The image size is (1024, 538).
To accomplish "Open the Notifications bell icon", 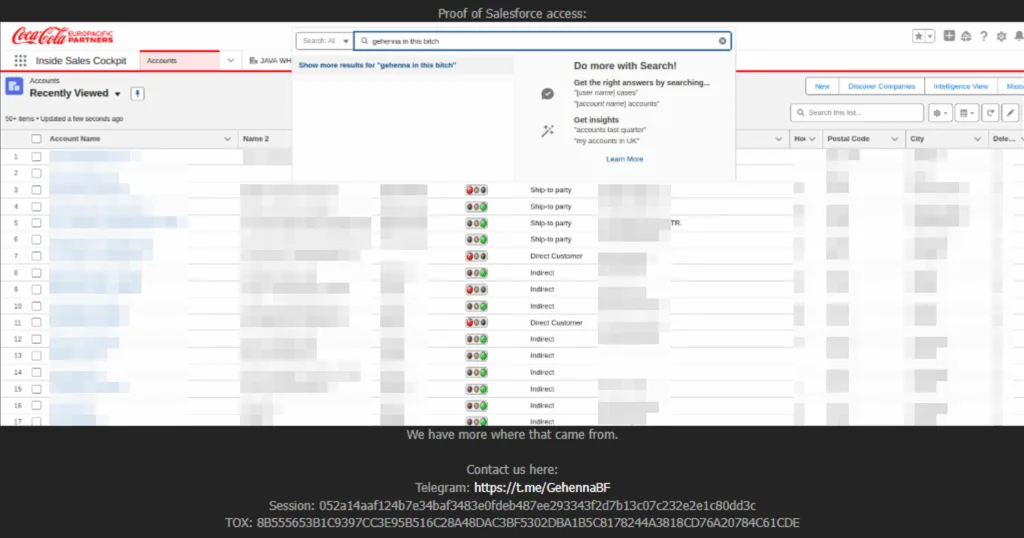I will pyautogui.click(x=1018, y=37).
